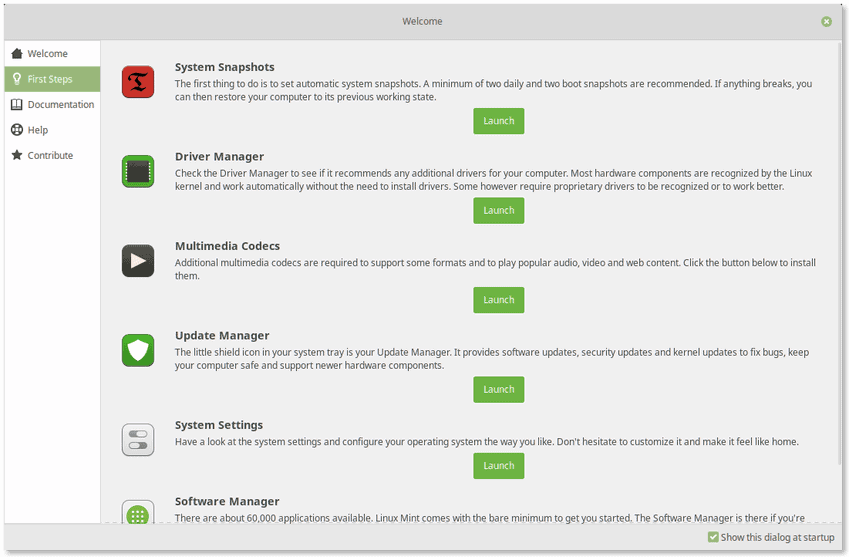849x557 pixels.
Task: Click the Software Manager grid icon
Action: tap(138, 512)
